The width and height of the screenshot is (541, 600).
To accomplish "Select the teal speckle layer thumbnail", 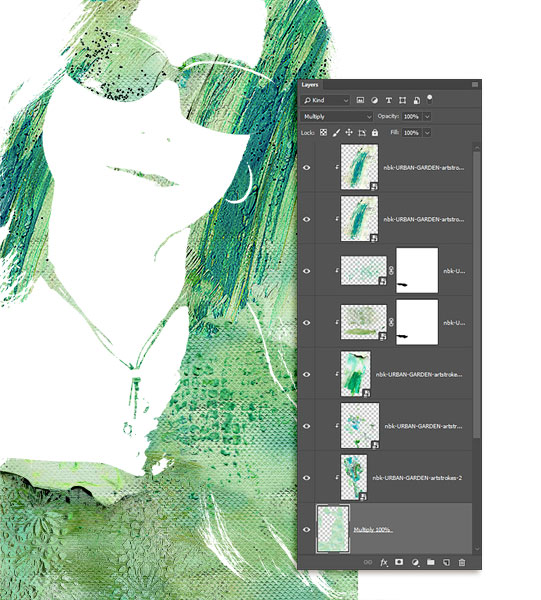I will tap(363, 271).
